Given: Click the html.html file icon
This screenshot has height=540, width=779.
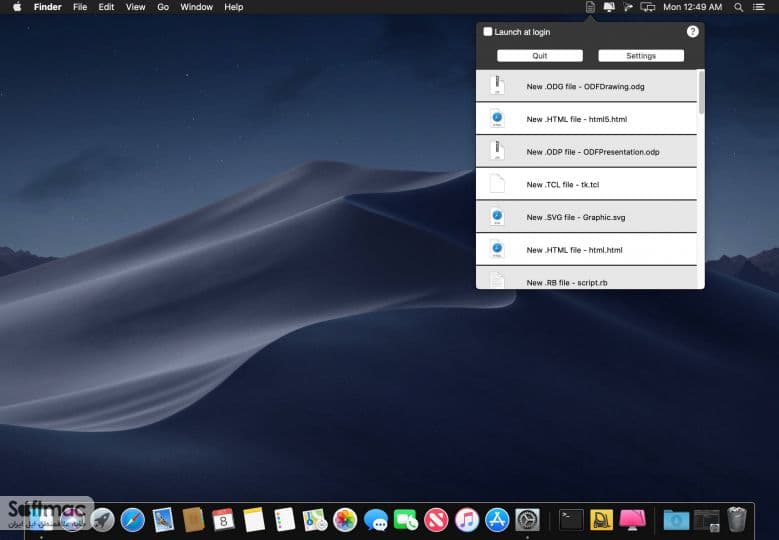Looking at the screenshot, I should click(497, 249).
